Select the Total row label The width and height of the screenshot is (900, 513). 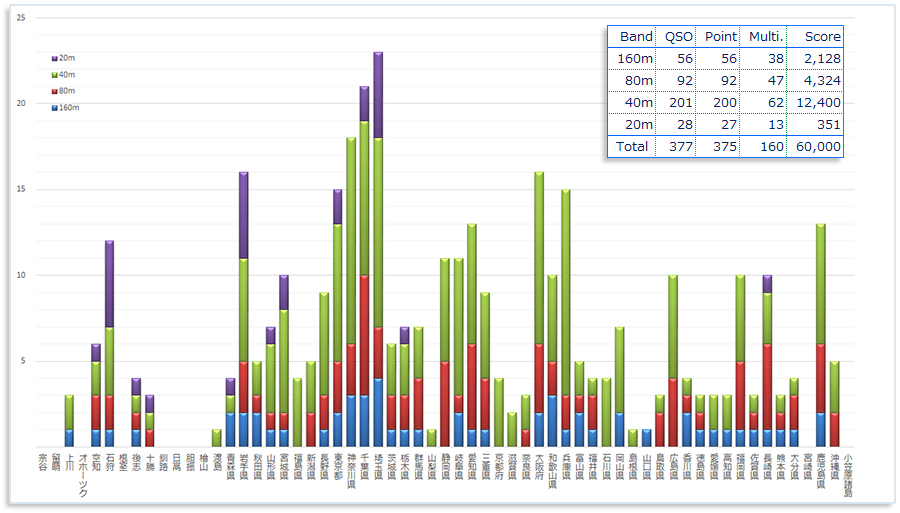(634, 146)
